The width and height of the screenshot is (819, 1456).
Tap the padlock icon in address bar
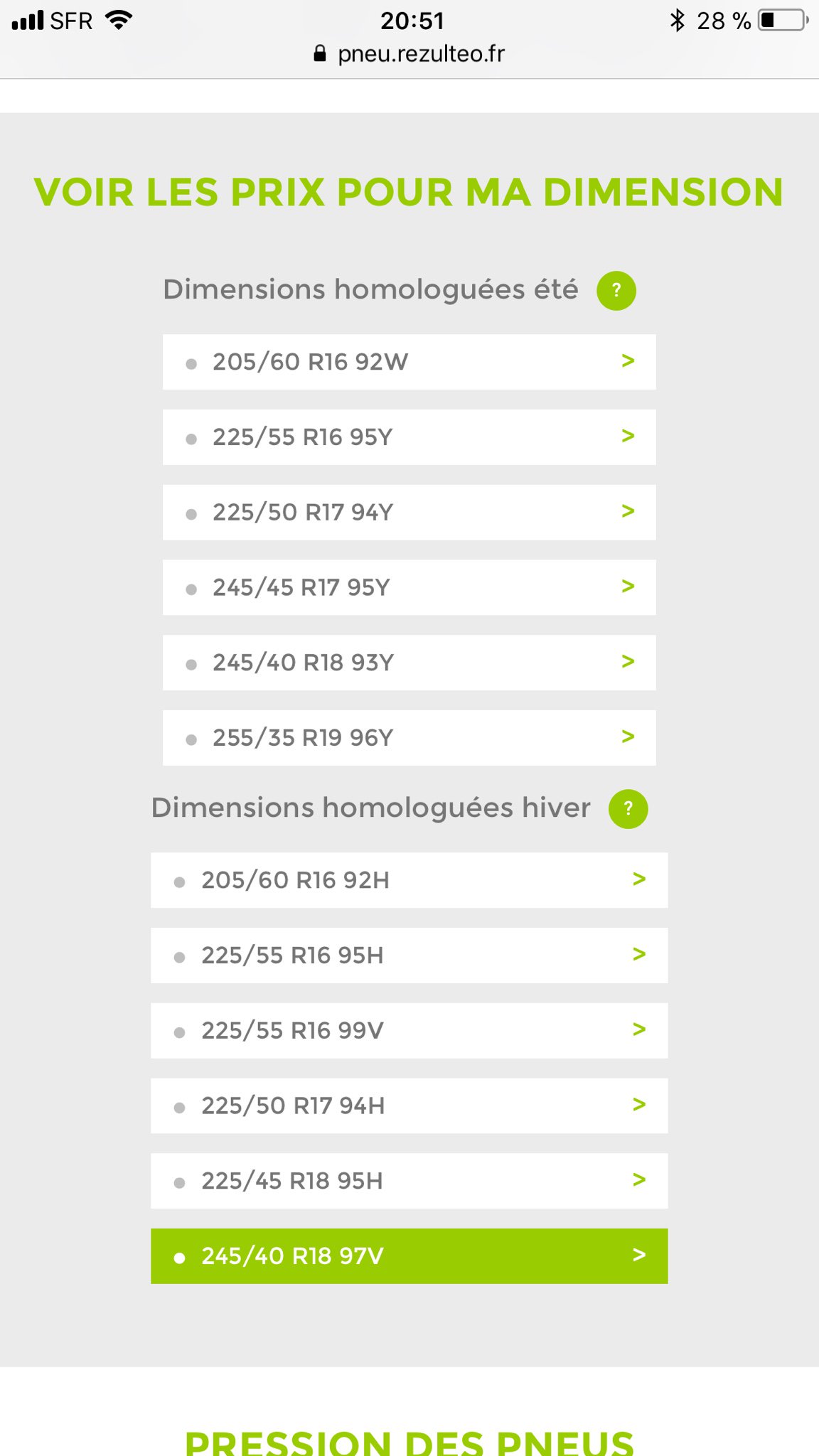(x=320, y=54)
